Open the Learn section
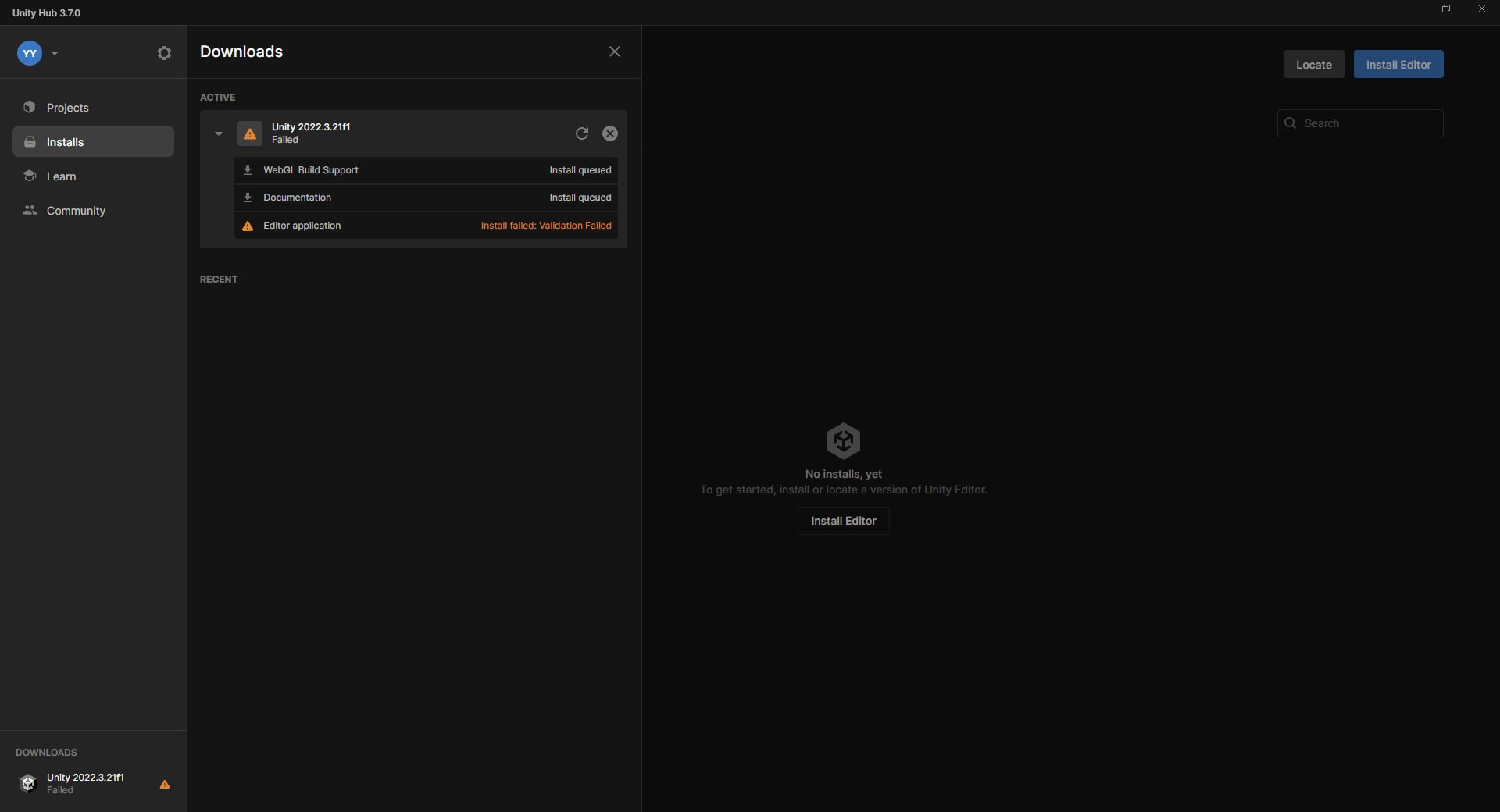Viewport: 1500px width, 812px height. pos(93,176)
